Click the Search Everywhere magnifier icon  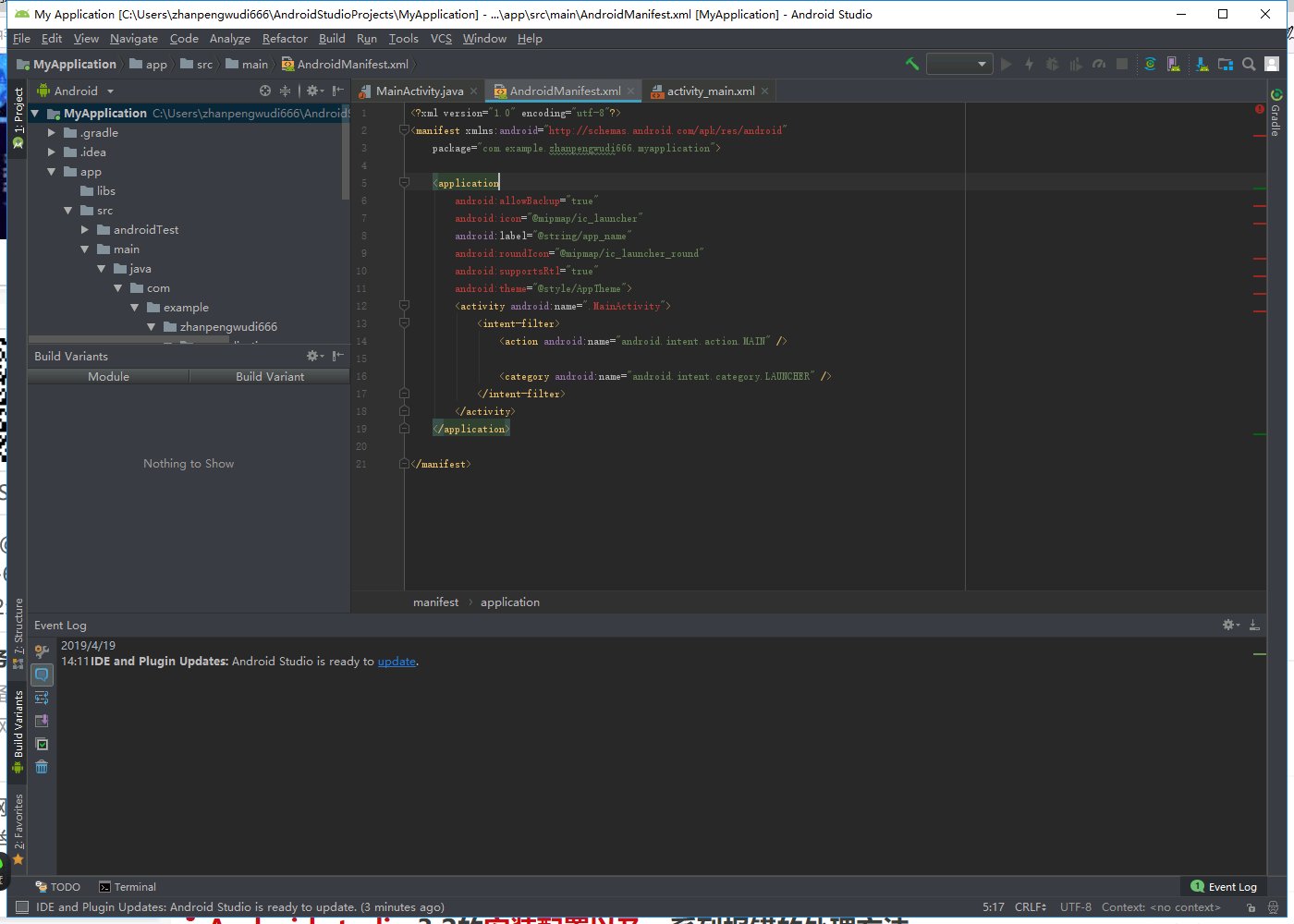coord(1249,64)
